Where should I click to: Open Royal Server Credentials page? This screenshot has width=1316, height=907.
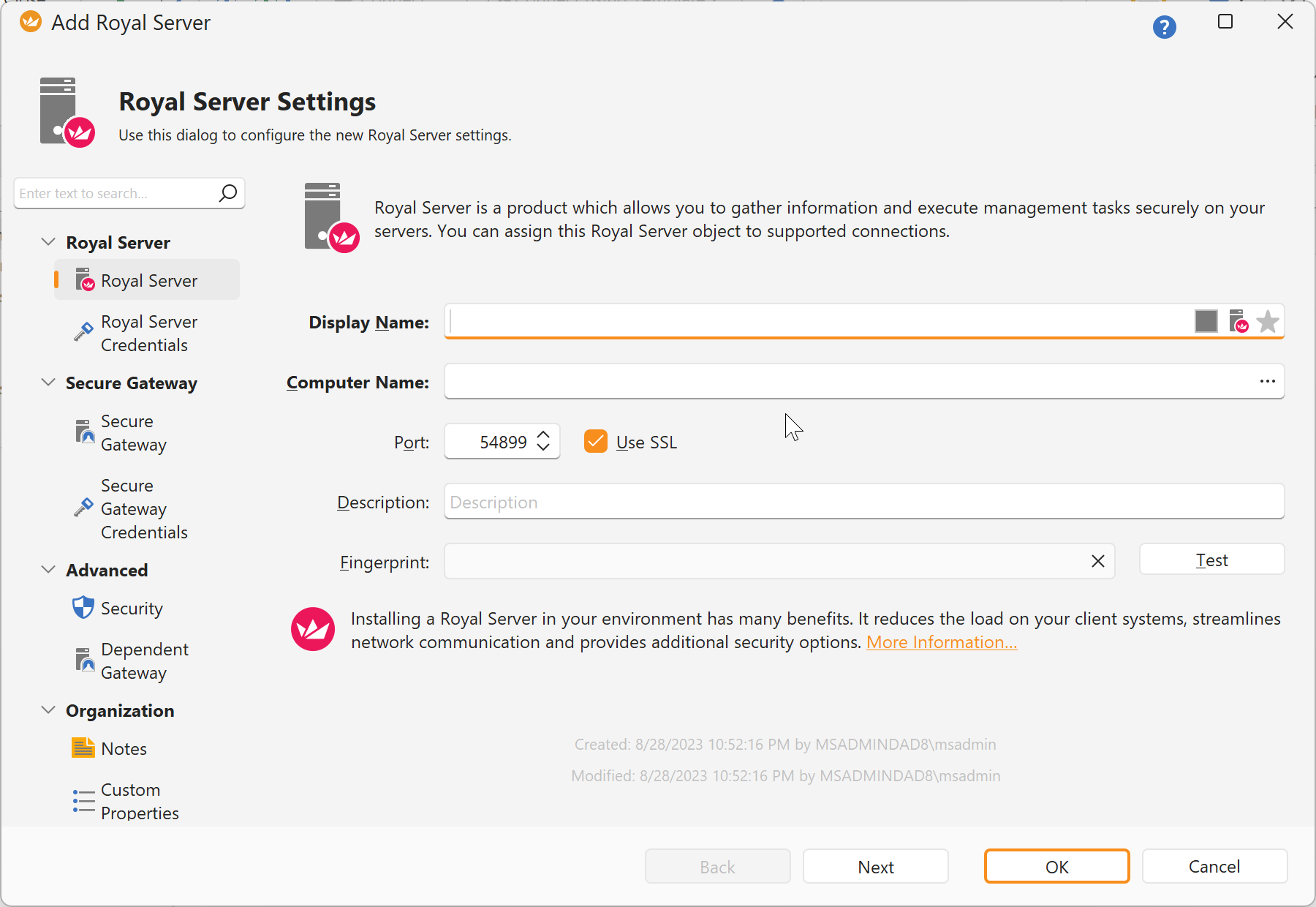click(147, 334)
